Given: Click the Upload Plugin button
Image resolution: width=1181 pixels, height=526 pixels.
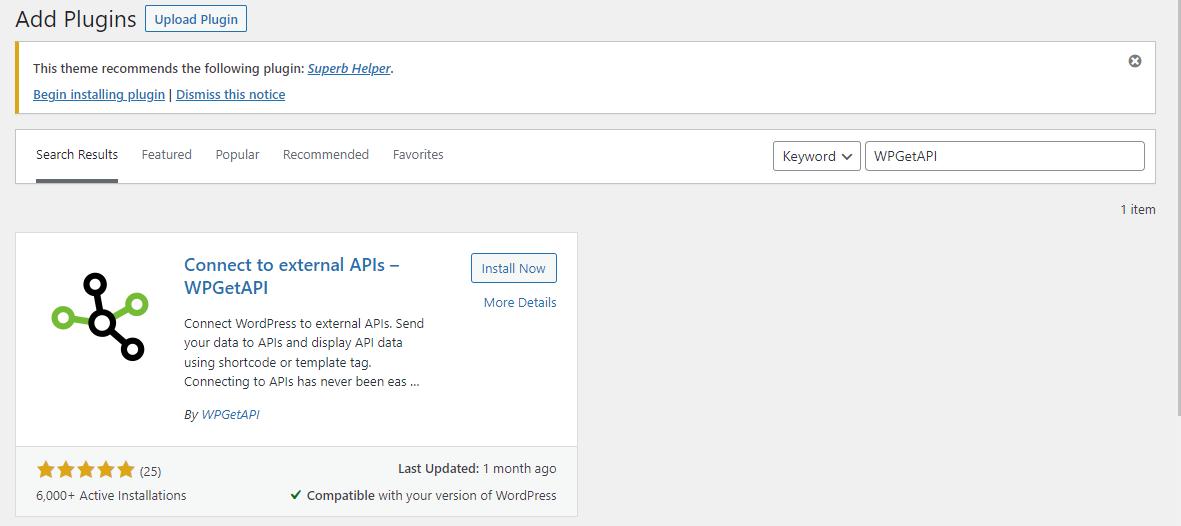Looking at the screenshot, I should (196, 20).
